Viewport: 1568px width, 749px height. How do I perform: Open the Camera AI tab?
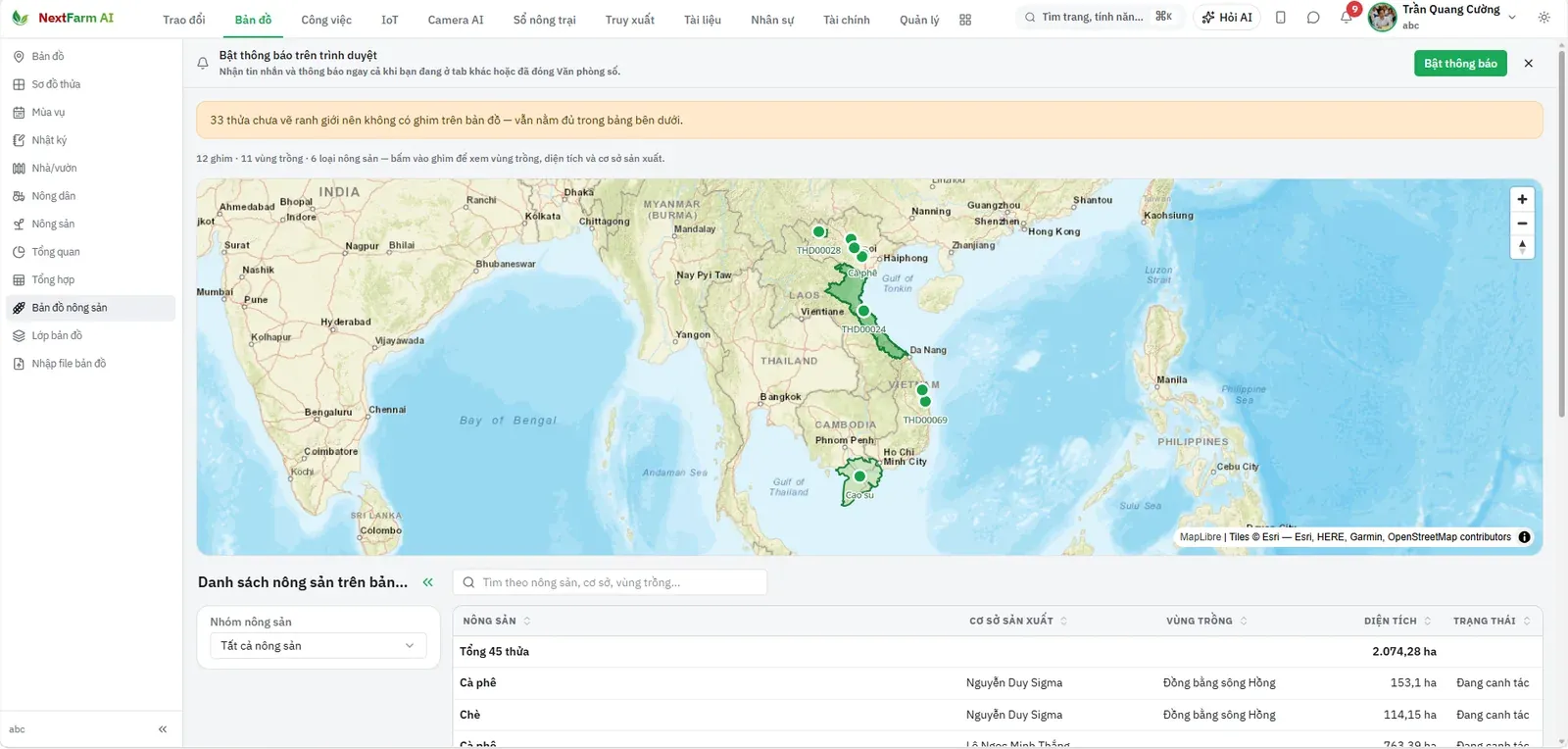(x=456, y=20)
